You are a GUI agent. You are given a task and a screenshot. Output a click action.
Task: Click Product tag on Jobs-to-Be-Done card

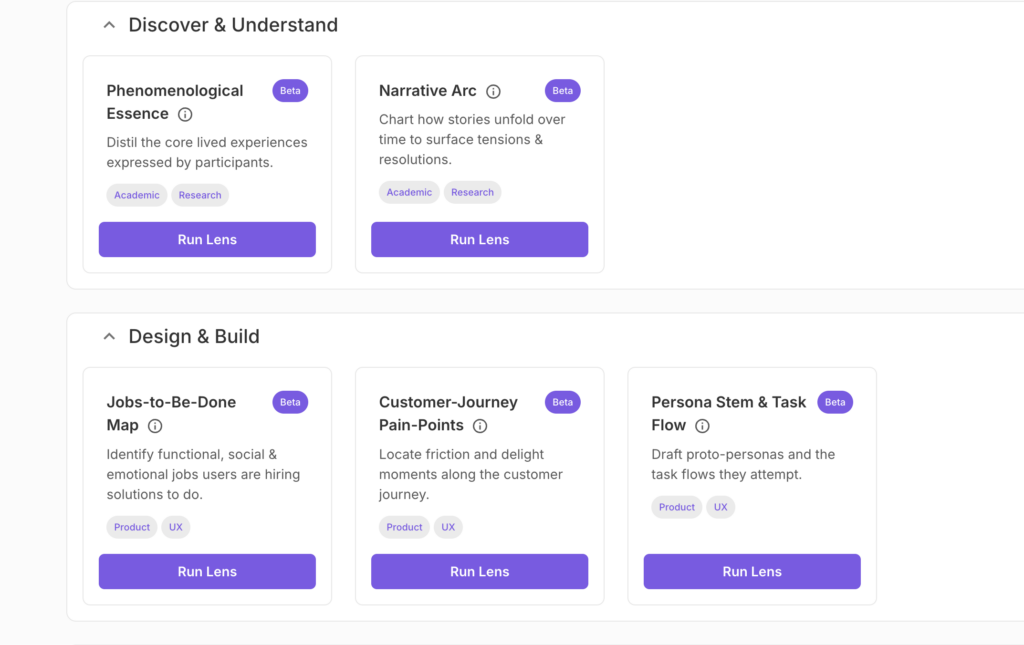click(132, 527)
